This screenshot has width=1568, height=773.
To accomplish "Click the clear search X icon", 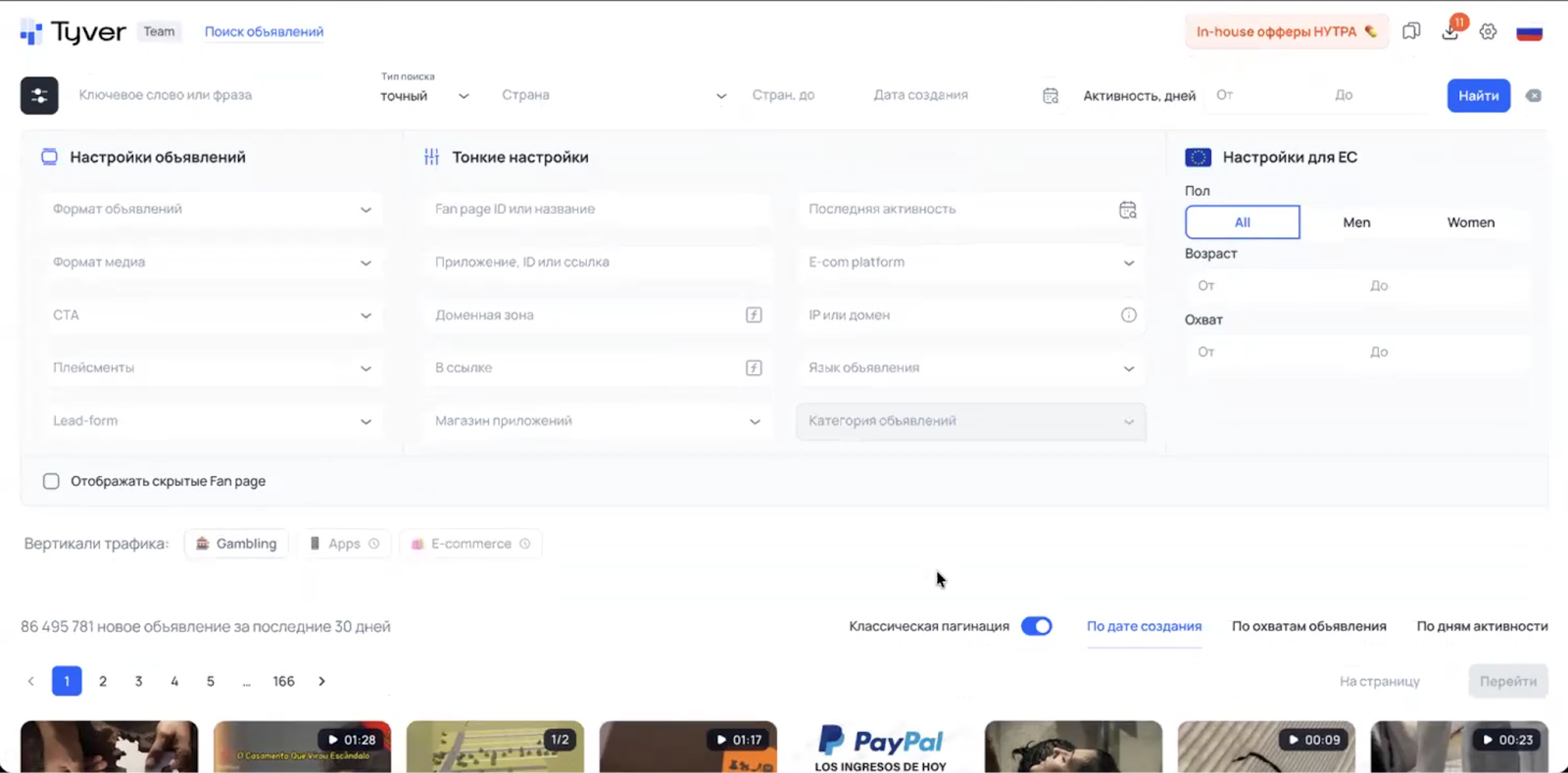I will pyautogui.click(x=1534, y=95).
